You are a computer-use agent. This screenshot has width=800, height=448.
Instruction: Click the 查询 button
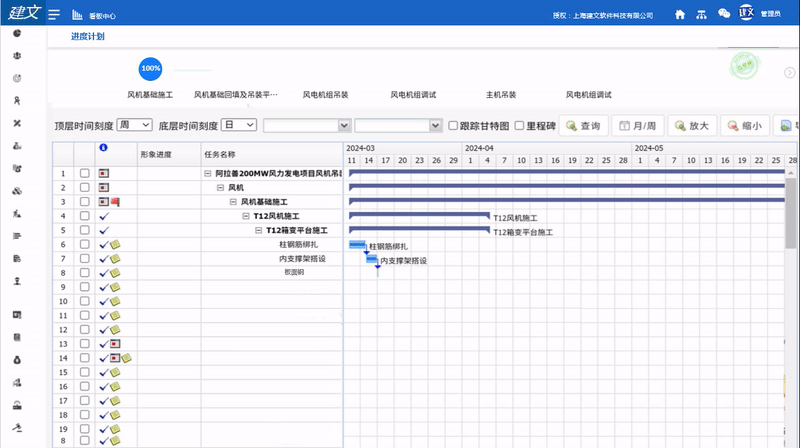click(x=583, y=126)
